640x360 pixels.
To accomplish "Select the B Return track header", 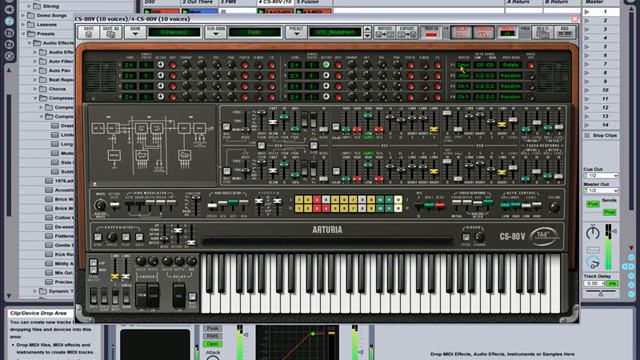I will point(562,2).
